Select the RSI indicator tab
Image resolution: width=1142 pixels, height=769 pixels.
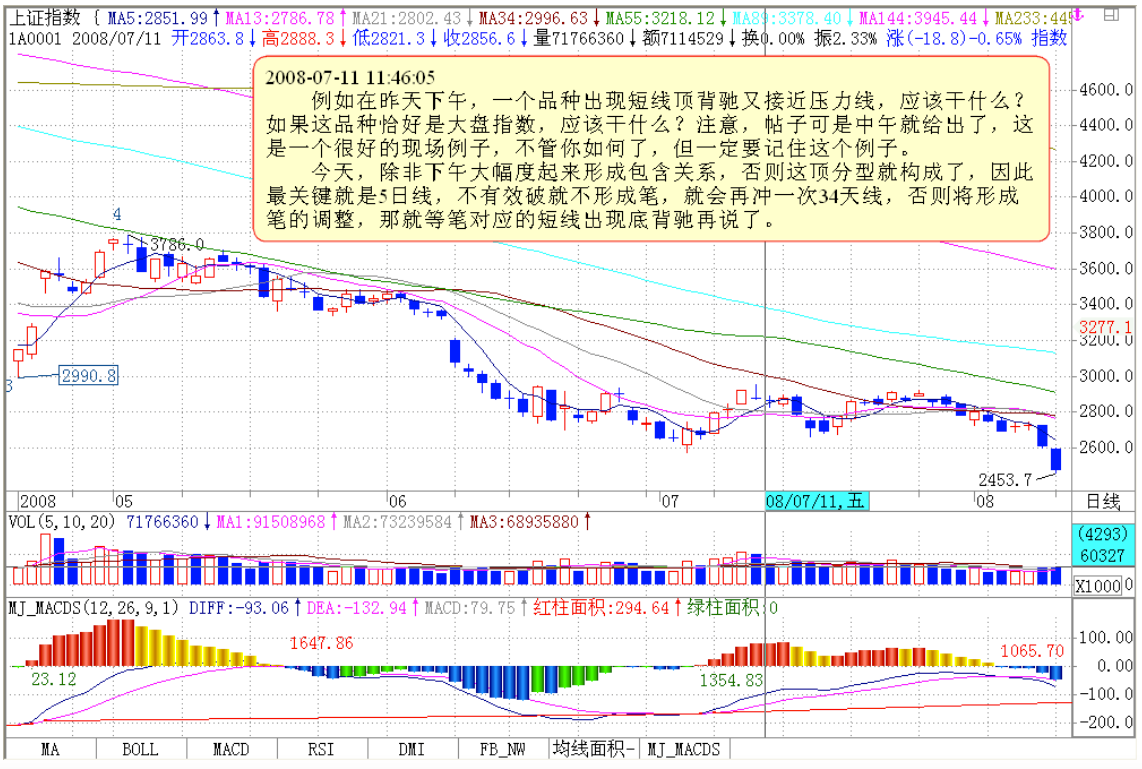(x=321, y=749)
